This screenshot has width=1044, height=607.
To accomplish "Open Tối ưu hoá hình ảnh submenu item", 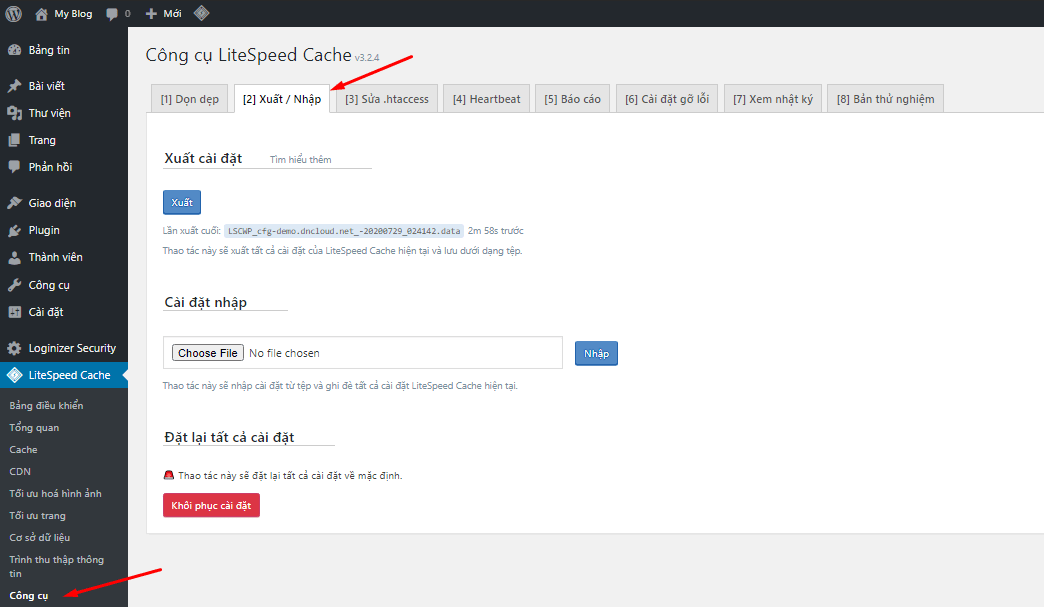I will 55,493.
